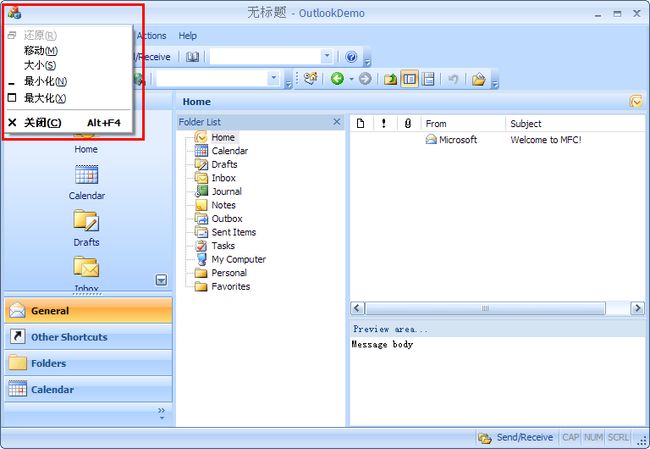Switch to Other Shortcuts pane
Screen dimensions: 650x449
(x=88, y=337)
